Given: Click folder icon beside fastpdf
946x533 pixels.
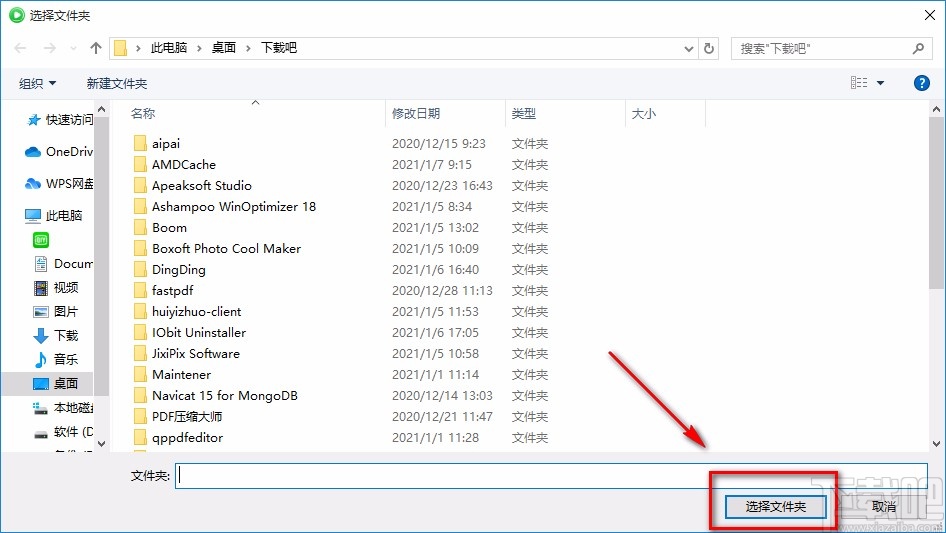Looking at the screenshot, I should (x=140, y=290).
